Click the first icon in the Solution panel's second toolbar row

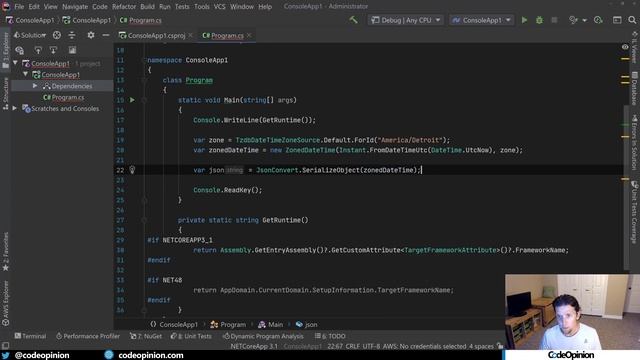click(x=19, y=50)
